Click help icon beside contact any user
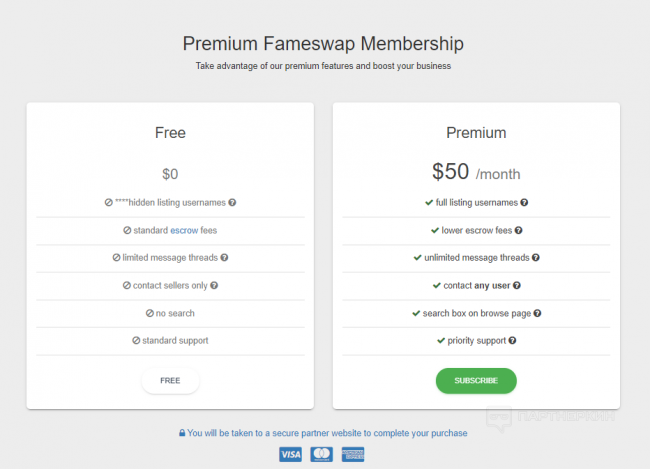The image size is (650, 469). coord(517,285)
